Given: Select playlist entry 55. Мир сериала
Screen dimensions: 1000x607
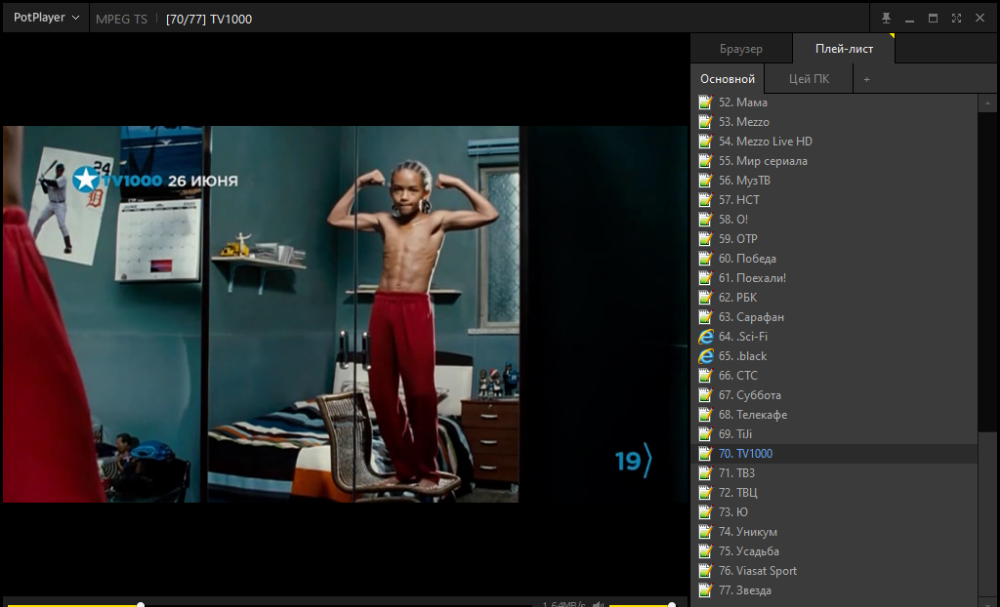Looking at the screenshot, I should 834,161.
